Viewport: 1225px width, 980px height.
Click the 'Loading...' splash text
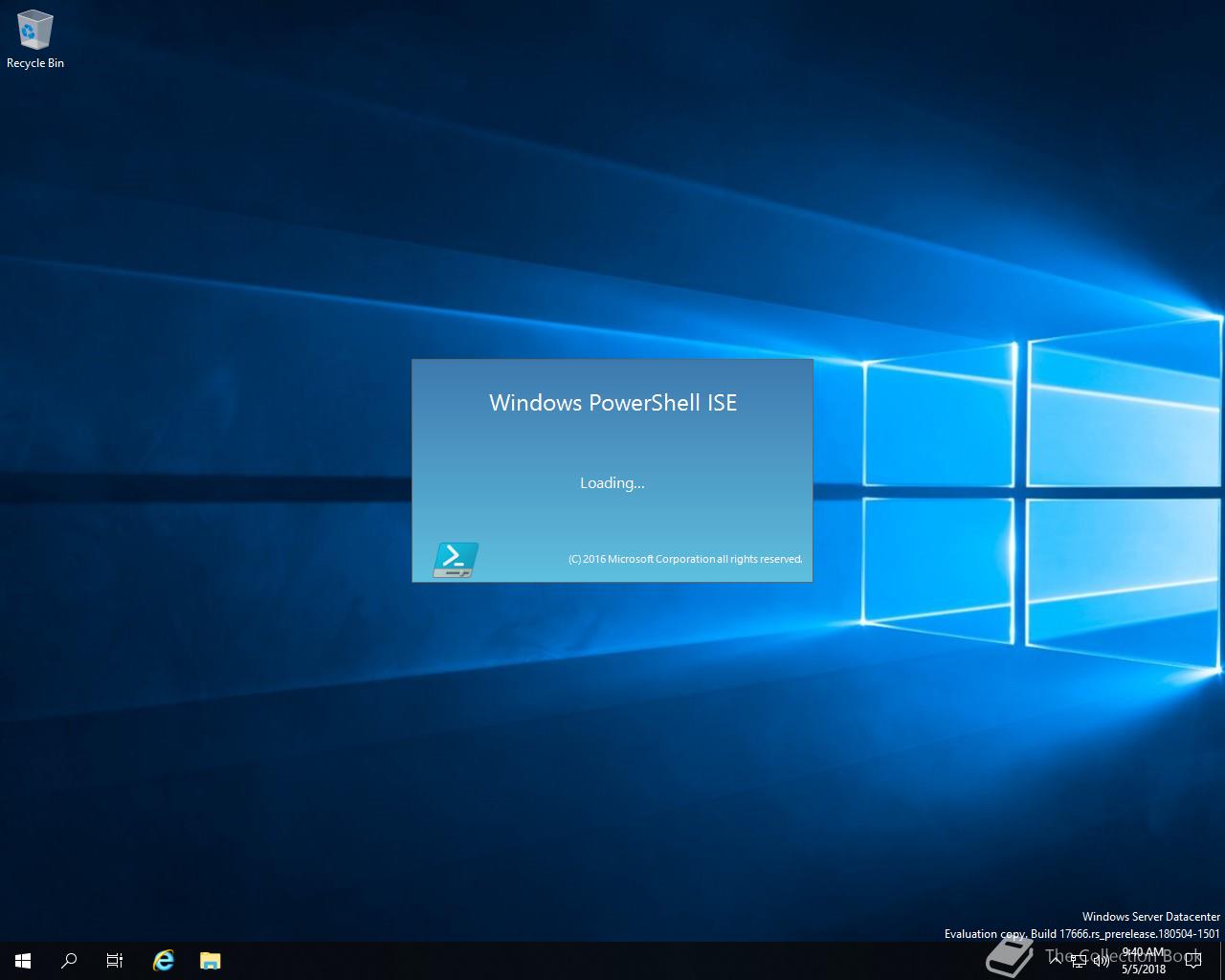612,483
